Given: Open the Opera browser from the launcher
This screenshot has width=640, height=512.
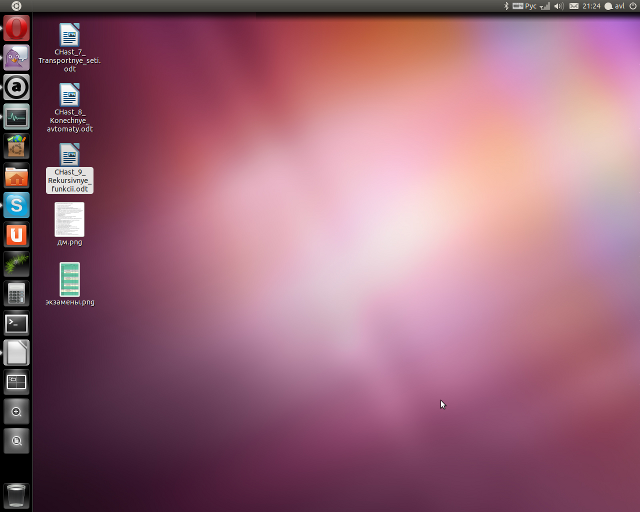Looking at the screenshot, I should point(16,29).
